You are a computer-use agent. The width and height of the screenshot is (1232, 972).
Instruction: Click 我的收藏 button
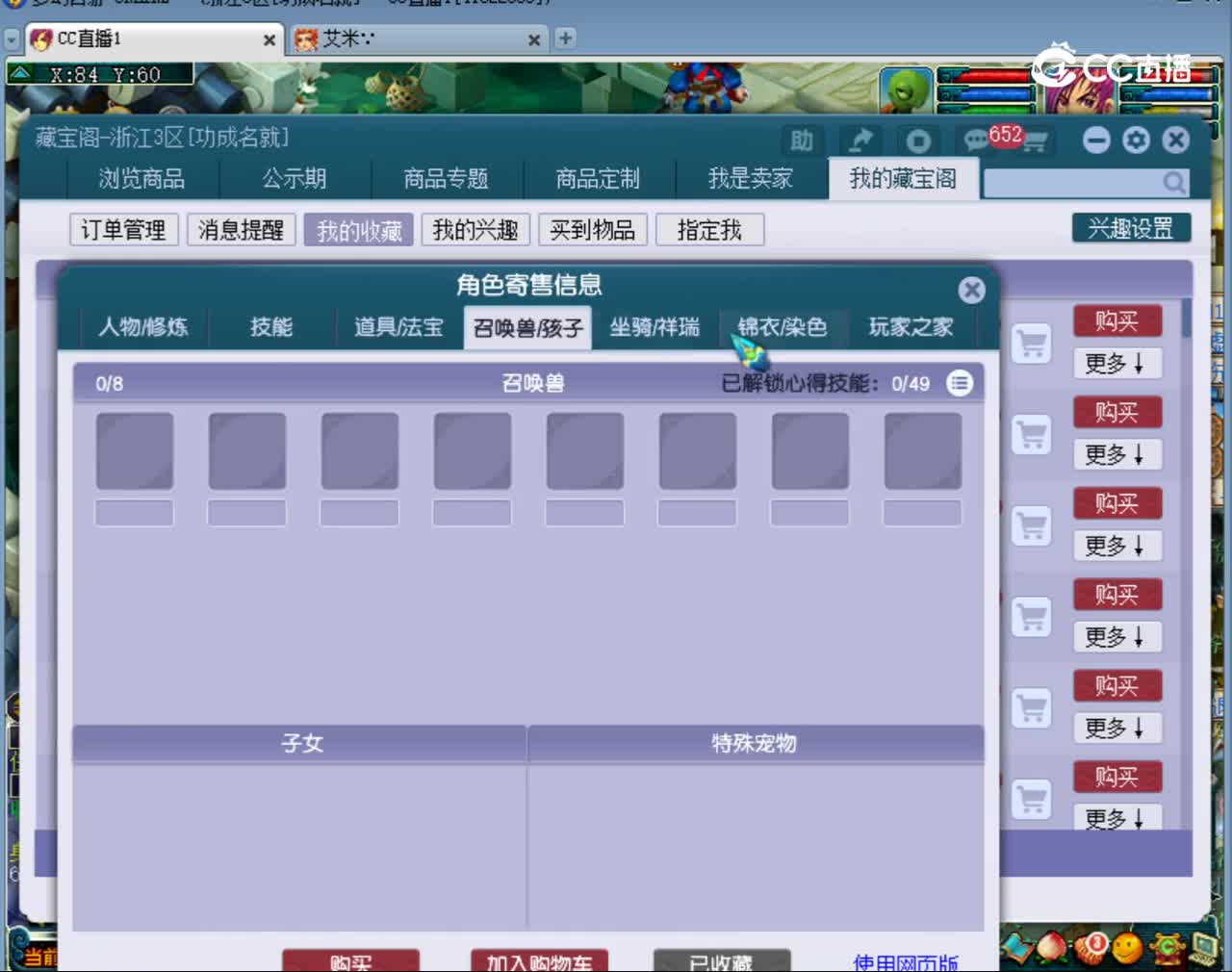[359, 230]
